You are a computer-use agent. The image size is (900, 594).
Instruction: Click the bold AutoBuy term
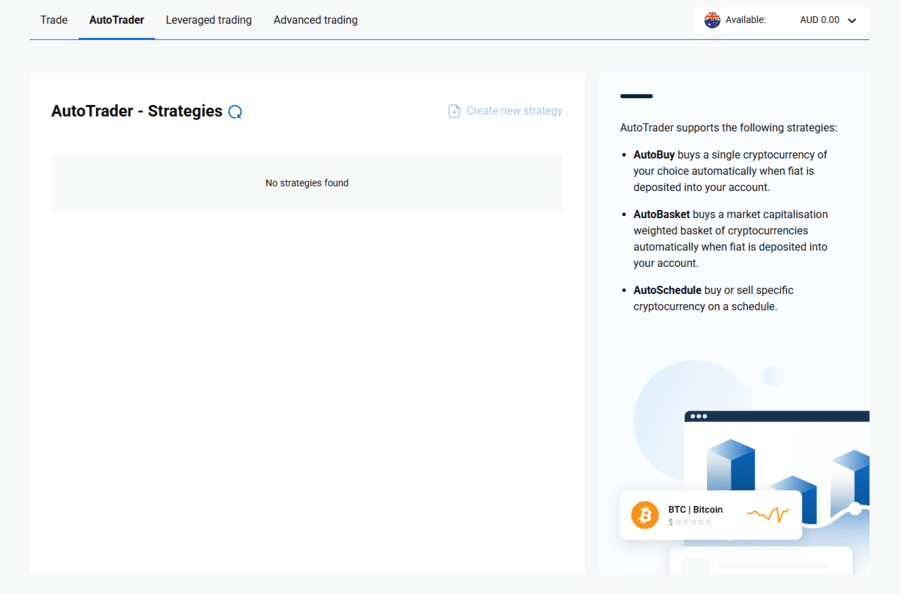tap(654, 155)
